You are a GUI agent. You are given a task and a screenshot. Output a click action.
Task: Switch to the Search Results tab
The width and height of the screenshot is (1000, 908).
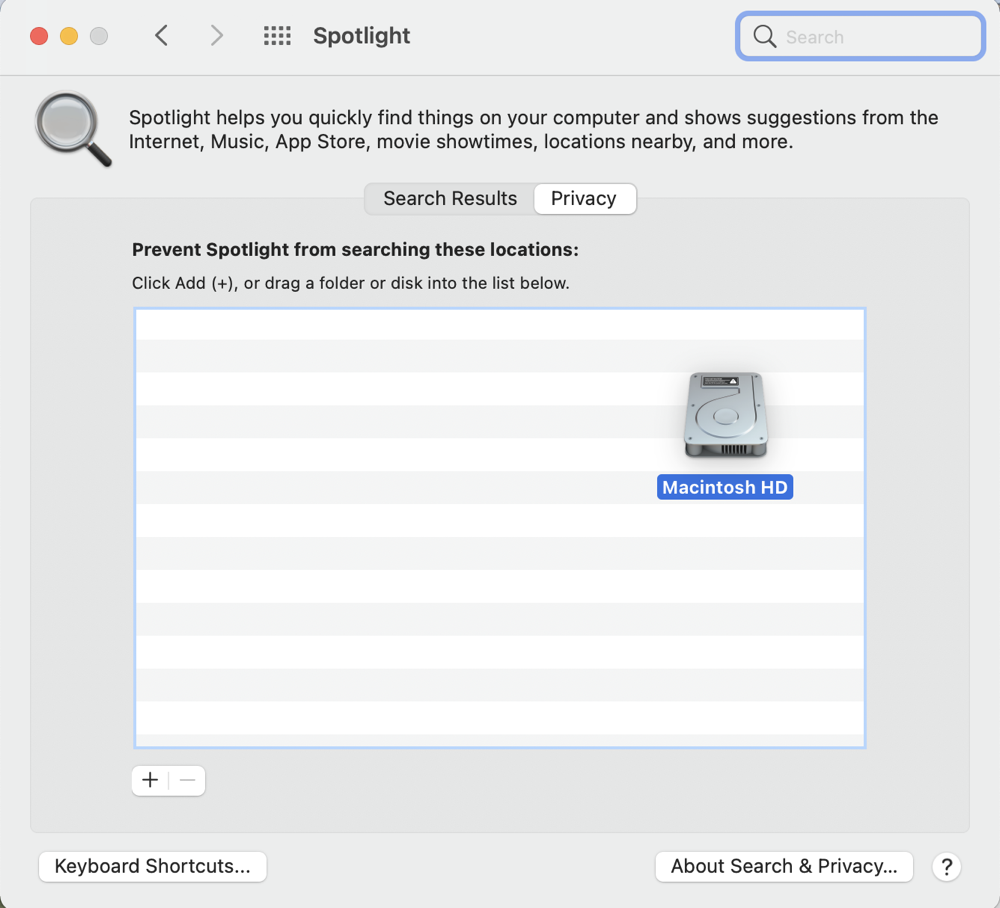(450, 198)
